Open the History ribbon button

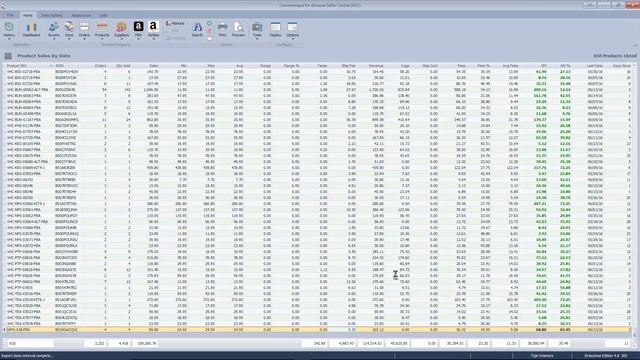point(9,30)
